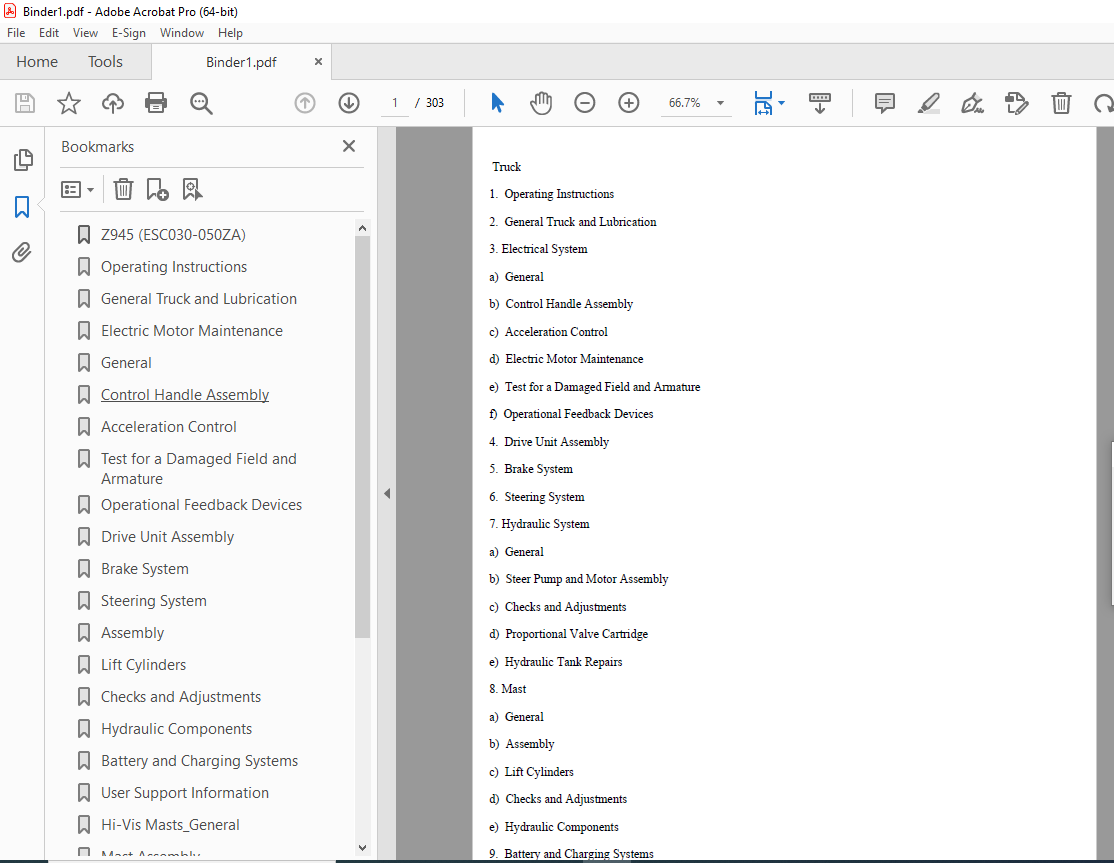This screenshot has height=863, width=1114.
Task: Open the Control Handle Assembly bookmark
Action: (x=185, y=395)
